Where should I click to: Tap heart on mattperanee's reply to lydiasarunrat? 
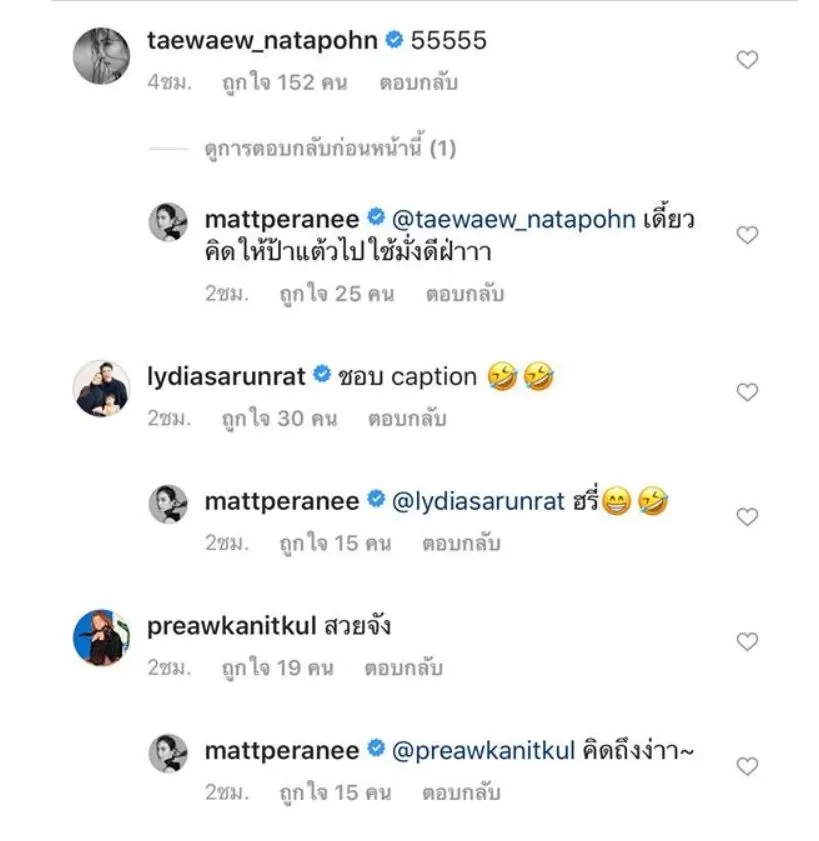pos(747,517)
